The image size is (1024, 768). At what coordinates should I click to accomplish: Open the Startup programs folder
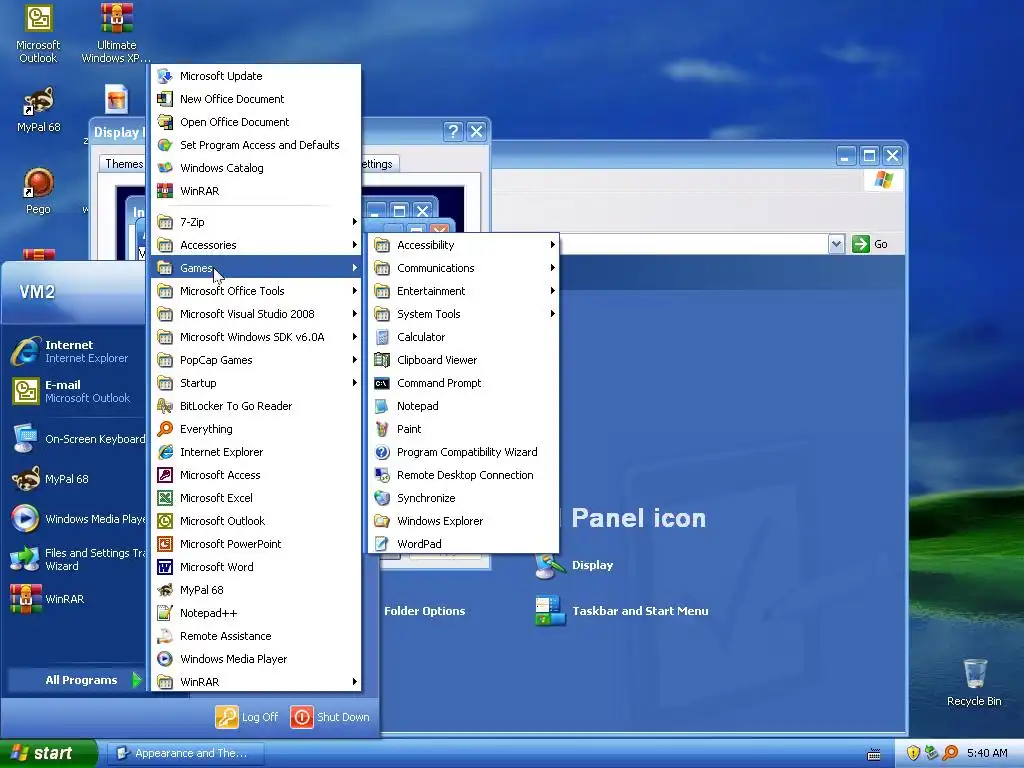click(256, 383)
